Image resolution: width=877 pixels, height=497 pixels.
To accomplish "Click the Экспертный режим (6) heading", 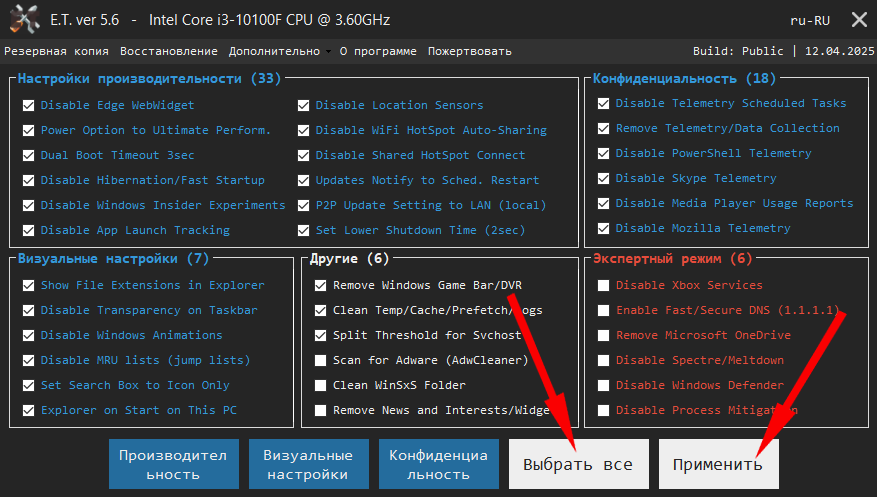I will coord(673,259).
